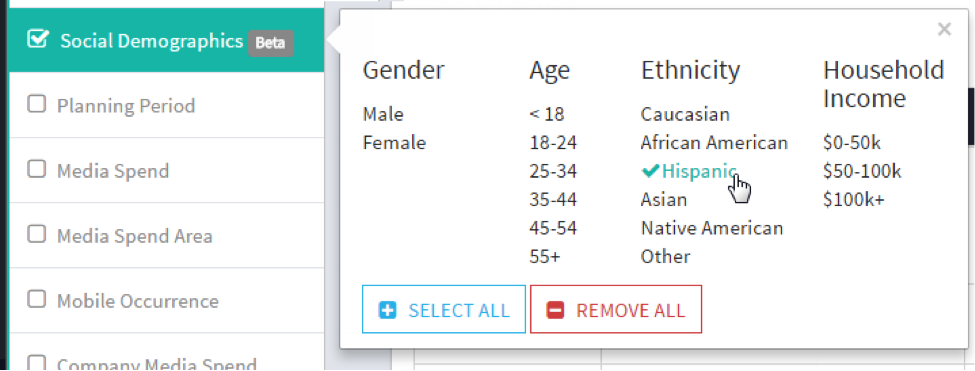Pick the Asian ethnicity option
Screen dimensions: 975x371
coord(663,199)
